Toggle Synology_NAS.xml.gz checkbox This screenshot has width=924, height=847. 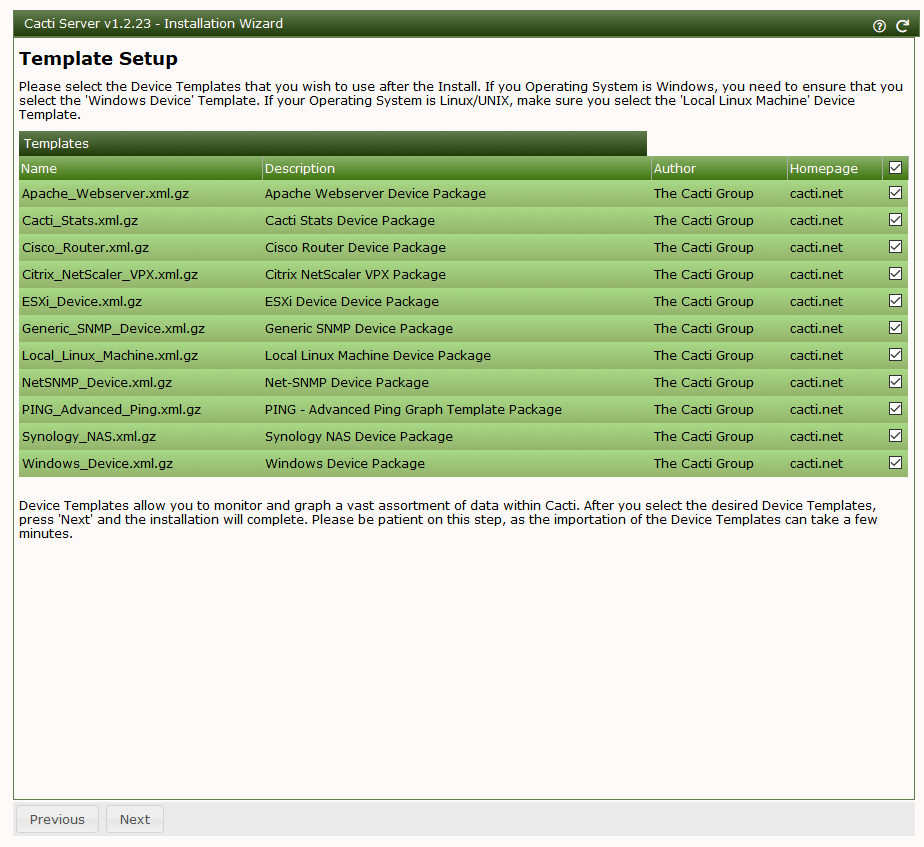(x=895, y=436)
